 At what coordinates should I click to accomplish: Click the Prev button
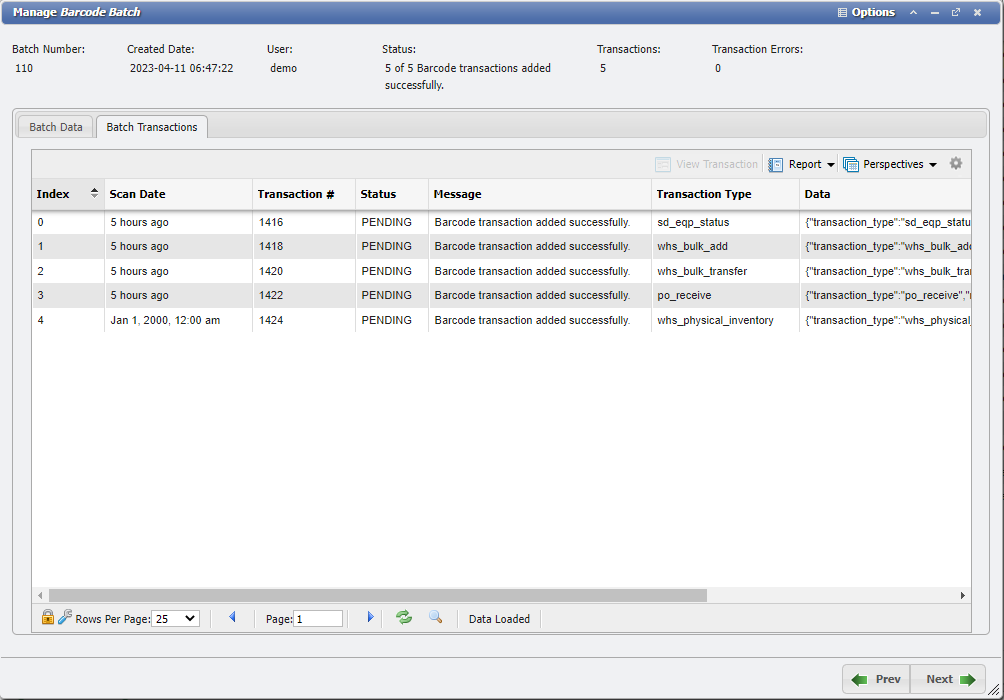[x=876, y=679]
